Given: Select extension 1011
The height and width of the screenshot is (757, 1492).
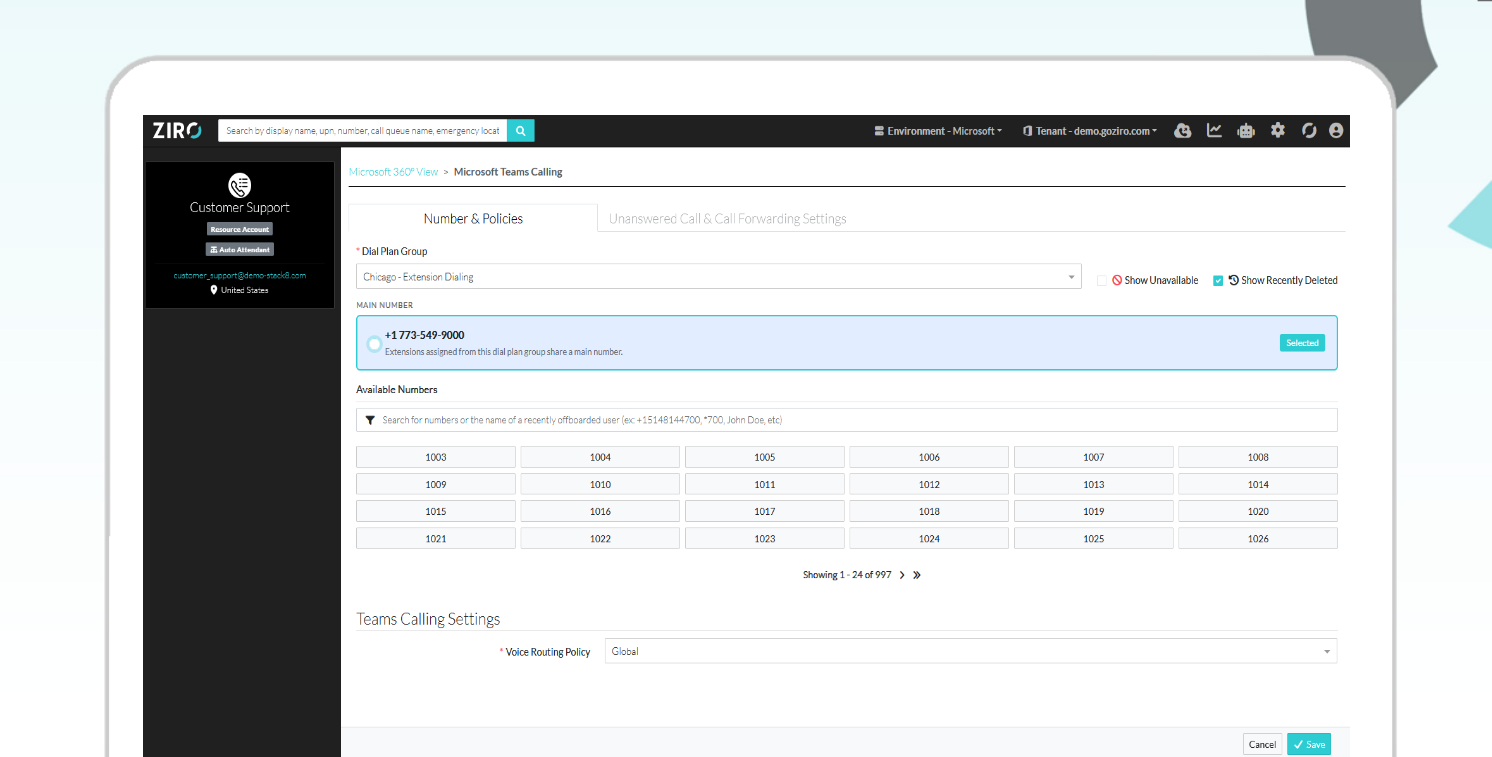Looking at the screenshot, I should 765,484.
